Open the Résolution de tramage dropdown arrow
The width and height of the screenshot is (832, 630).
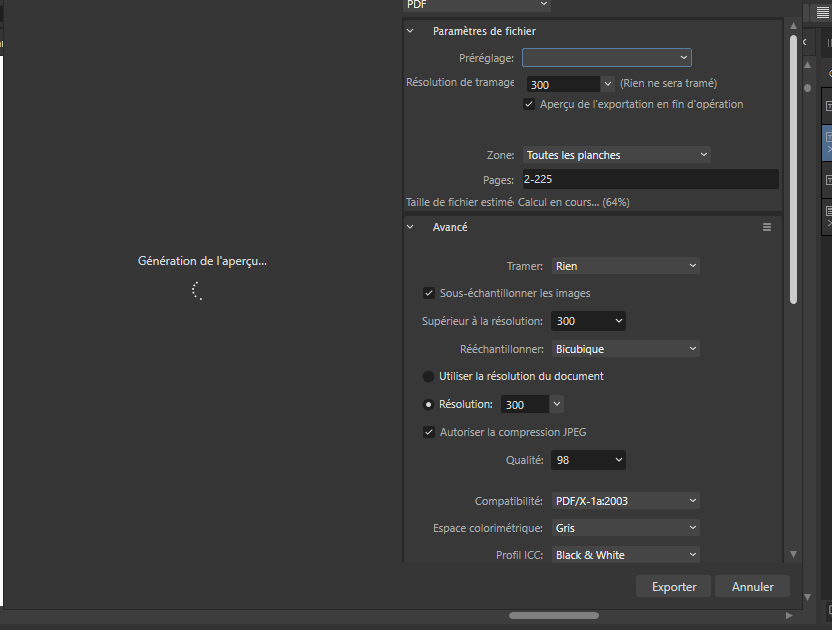point(608,84)
